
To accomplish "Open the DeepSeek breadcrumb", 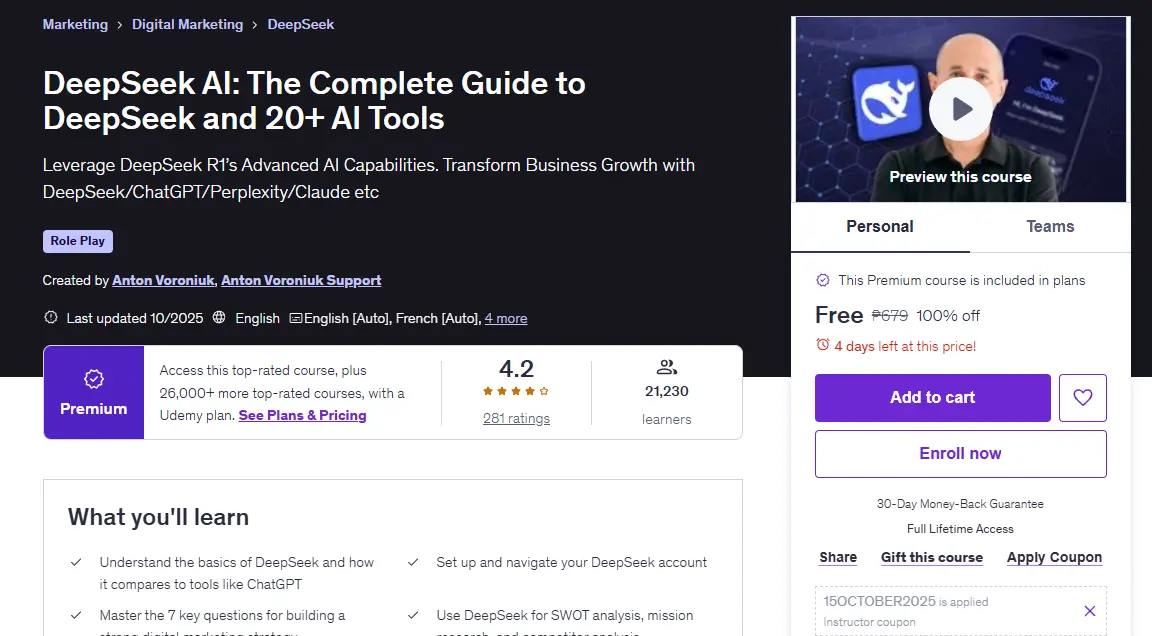I will pos(300,24).
